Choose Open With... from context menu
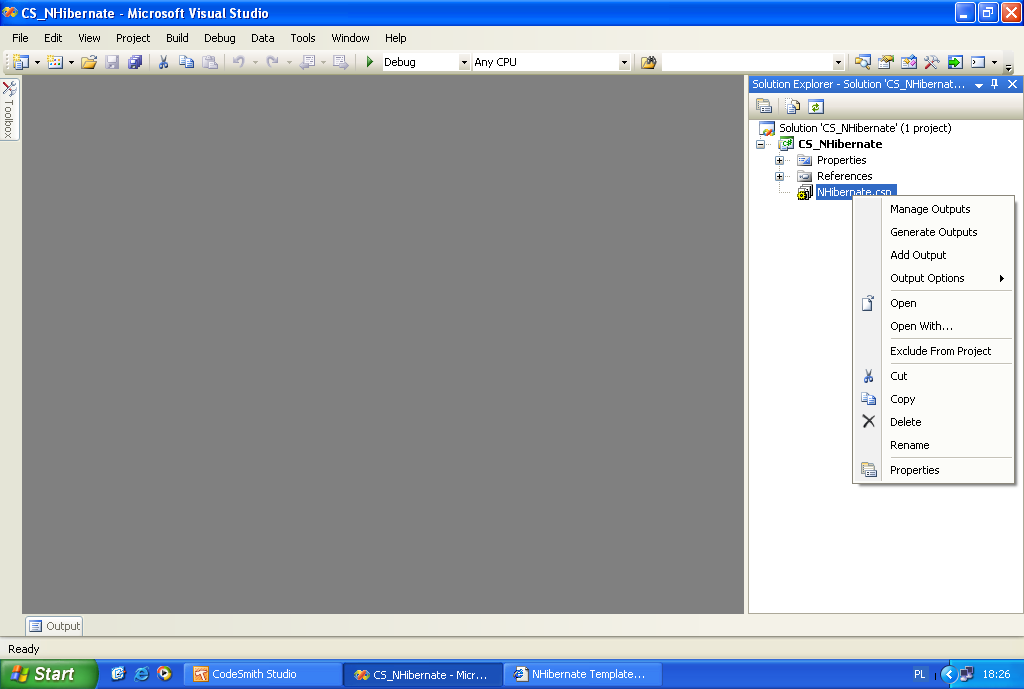 [x=935, y=326]
